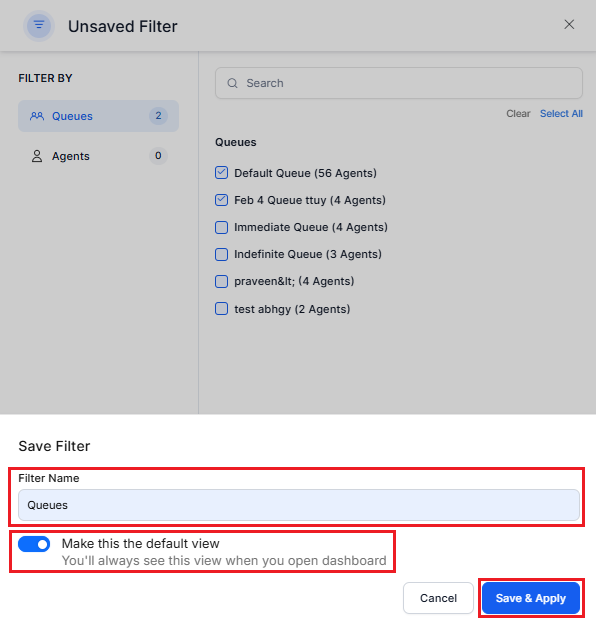Focus the Filter Name input field
596x619 pixels.
pyautogui.click(x=299, y=505)
